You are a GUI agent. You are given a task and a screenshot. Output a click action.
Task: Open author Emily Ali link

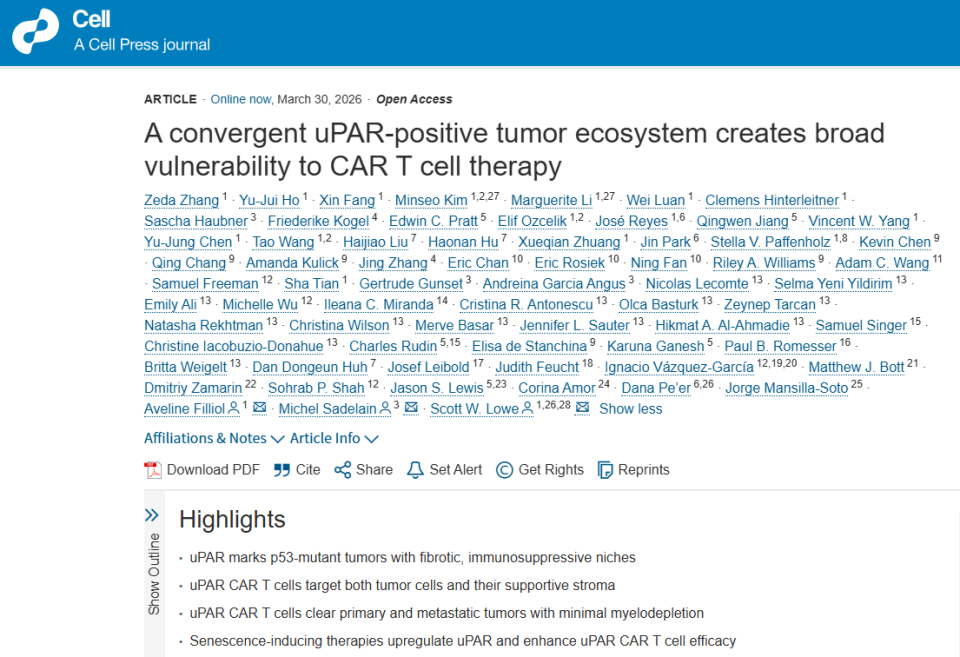tap(170, 304)
